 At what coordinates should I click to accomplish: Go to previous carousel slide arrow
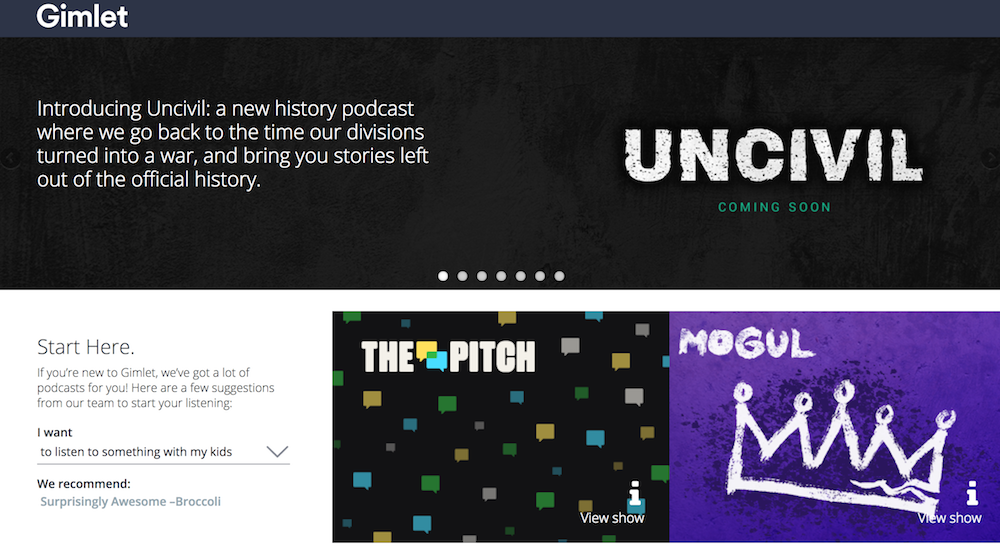pyautogui.click(x=9, y=158)
